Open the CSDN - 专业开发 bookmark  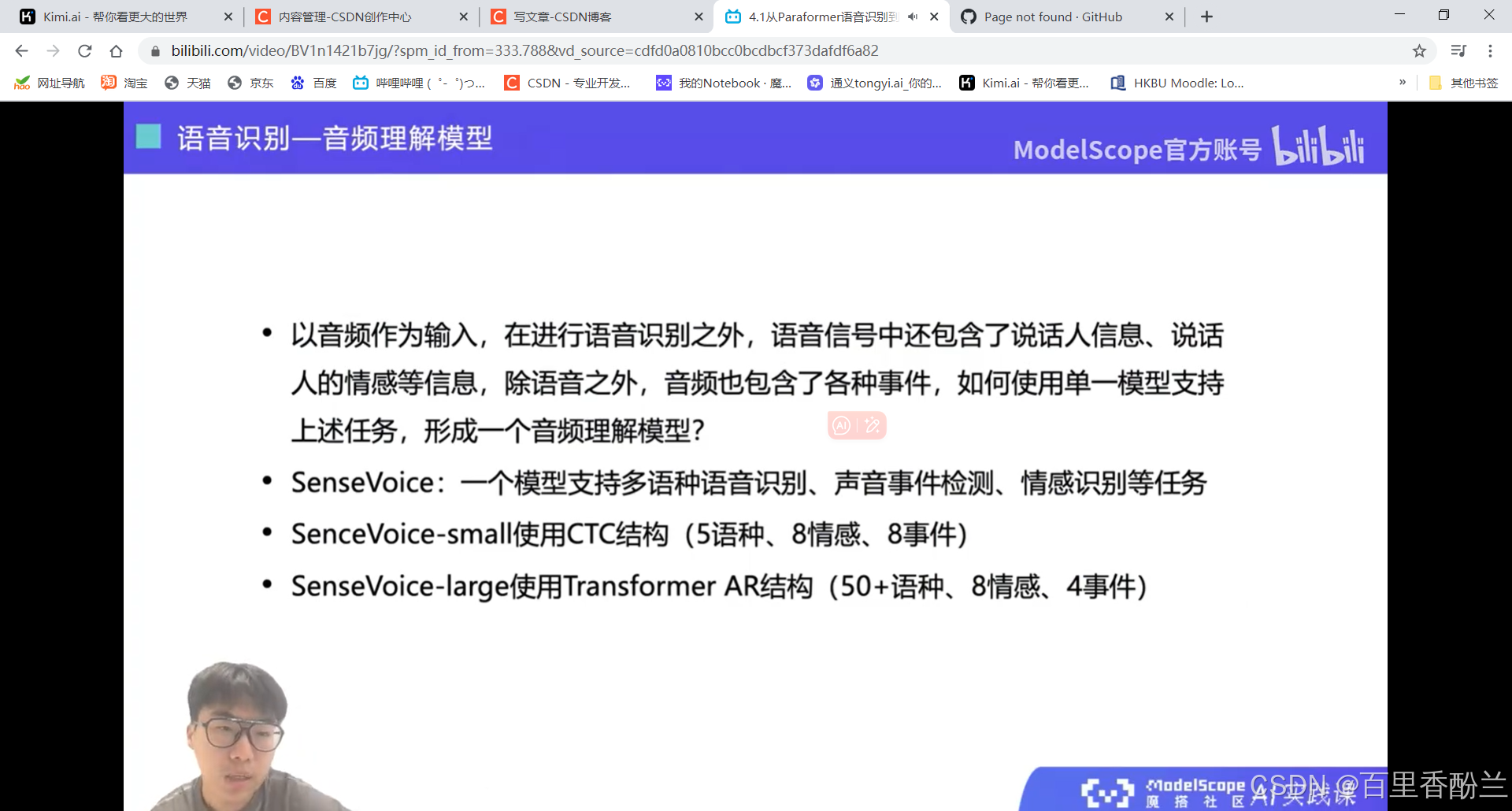tap(568, 83)
